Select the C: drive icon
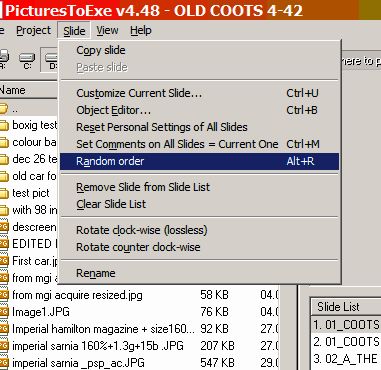 point(27,58)
